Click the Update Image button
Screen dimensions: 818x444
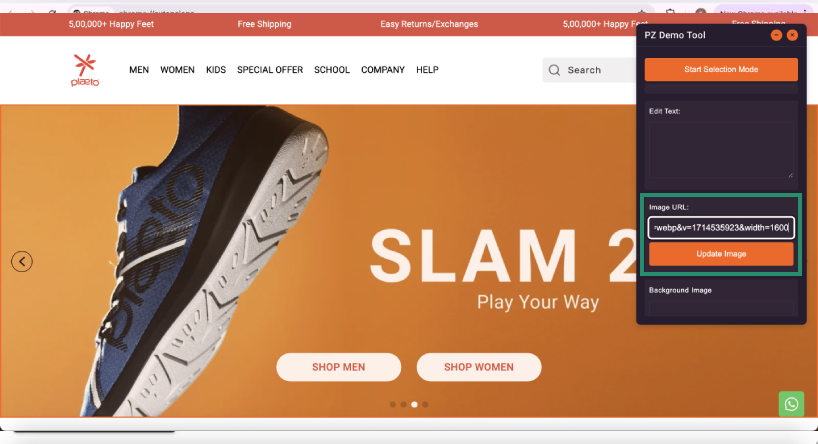(x=721, y=254)
